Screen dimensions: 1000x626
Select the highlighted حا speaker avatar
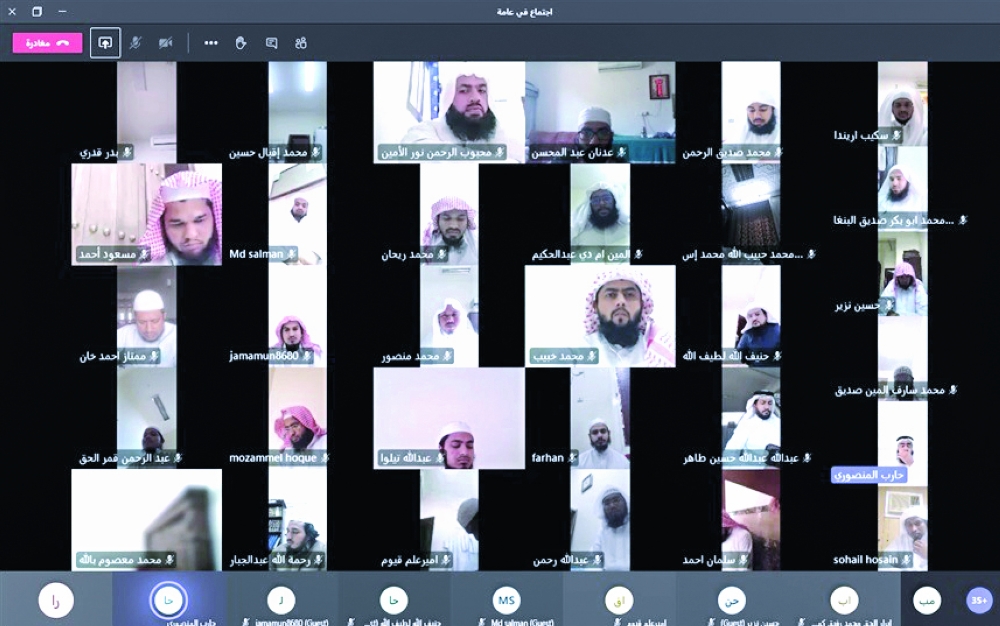168,599
